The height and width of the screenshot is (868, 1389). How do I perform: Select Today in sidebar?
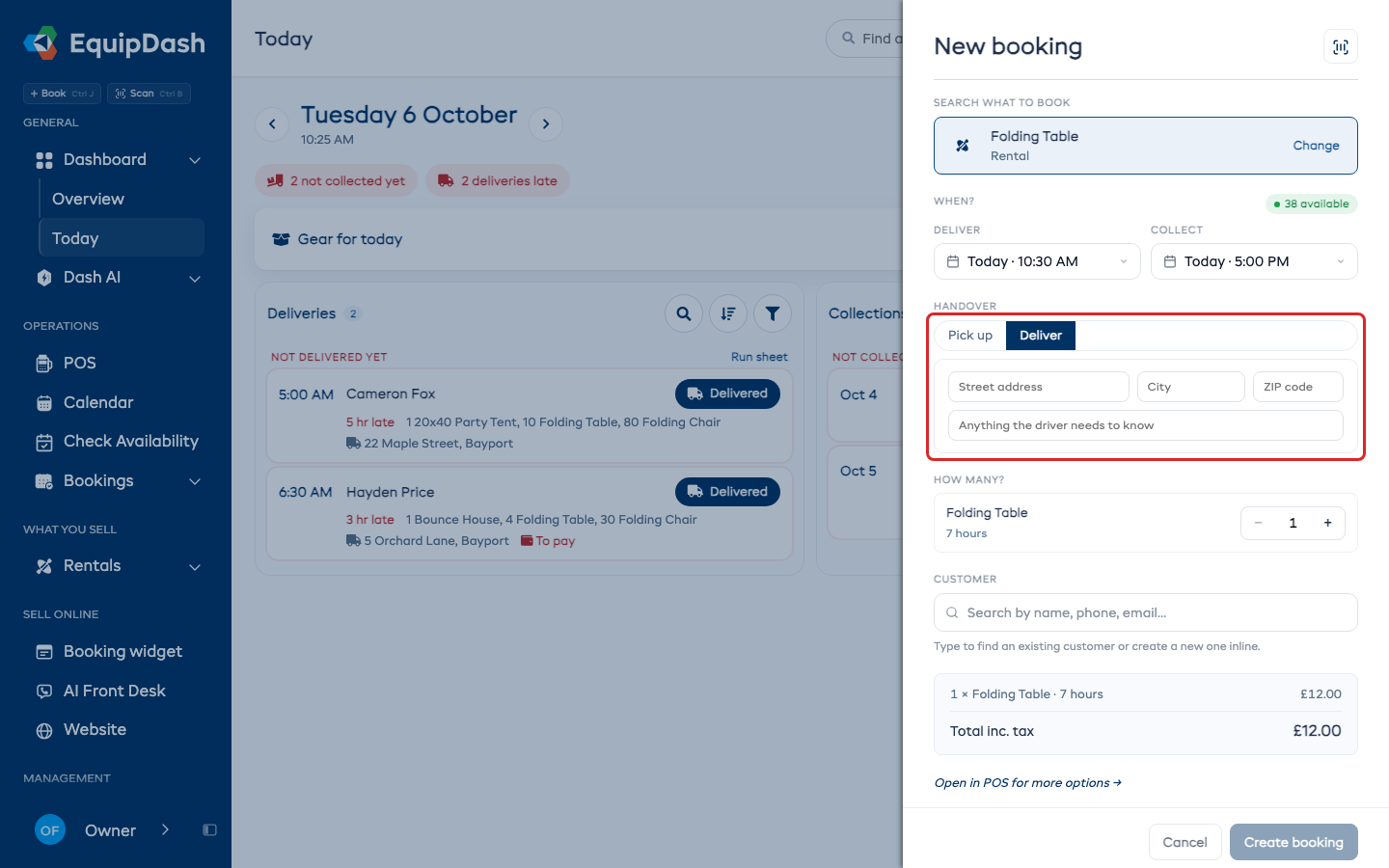(x=122, y=238)
